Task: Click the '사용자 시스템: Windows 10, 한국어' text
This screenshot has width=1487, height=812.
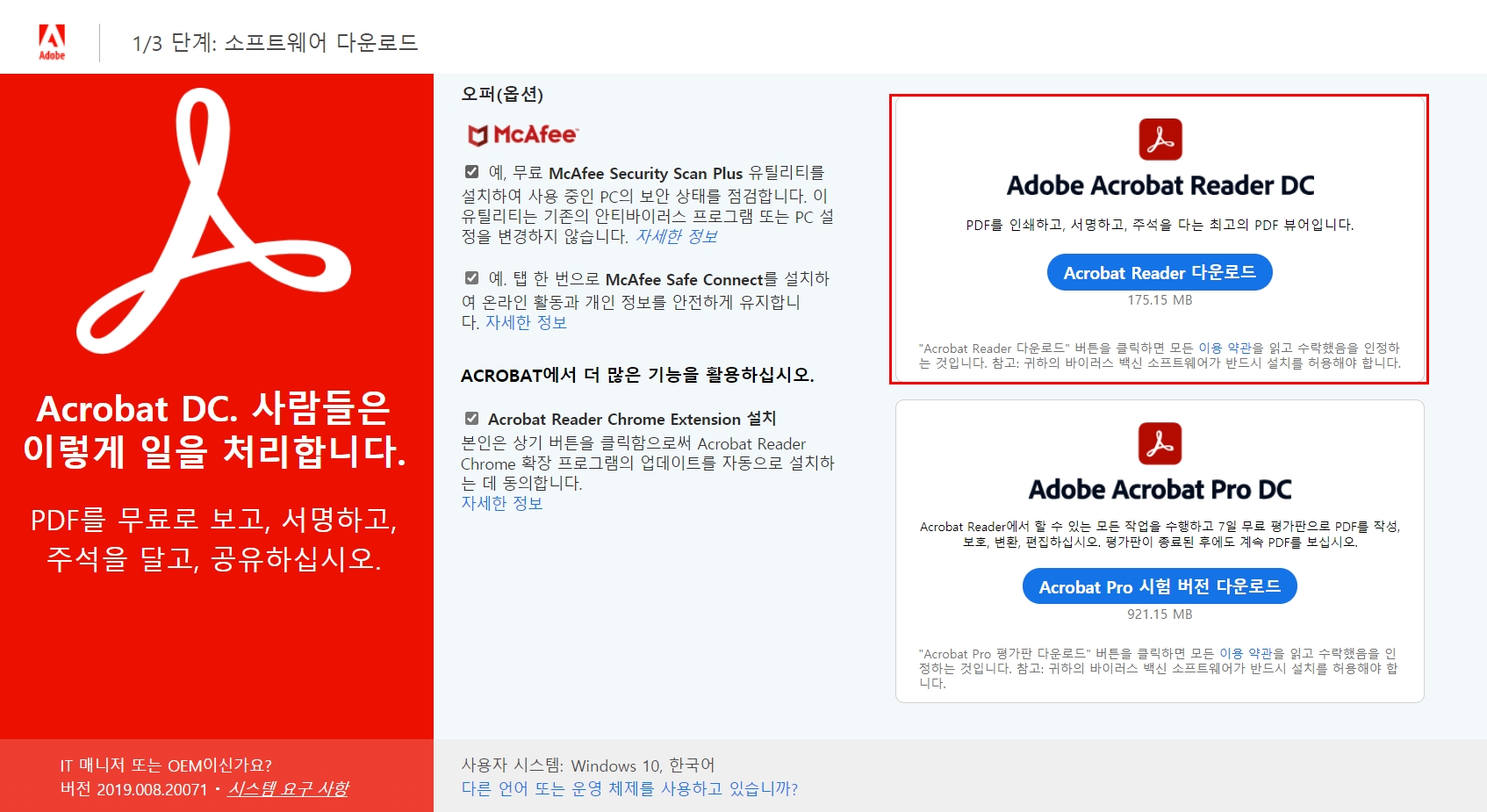Action: tap(588, 765)
